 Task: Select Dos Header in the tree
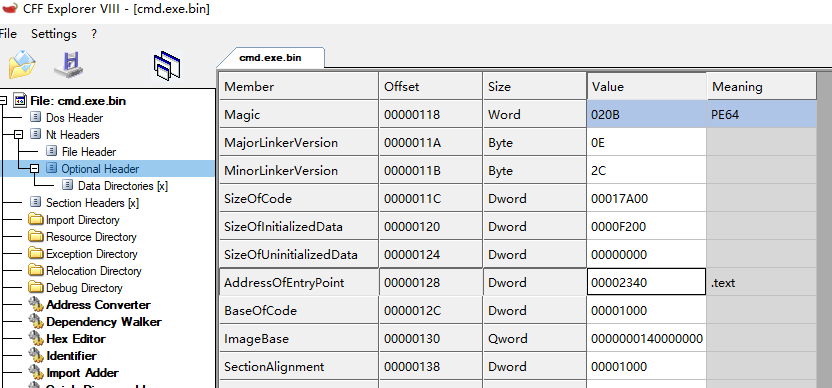click(x=74, y=118)
